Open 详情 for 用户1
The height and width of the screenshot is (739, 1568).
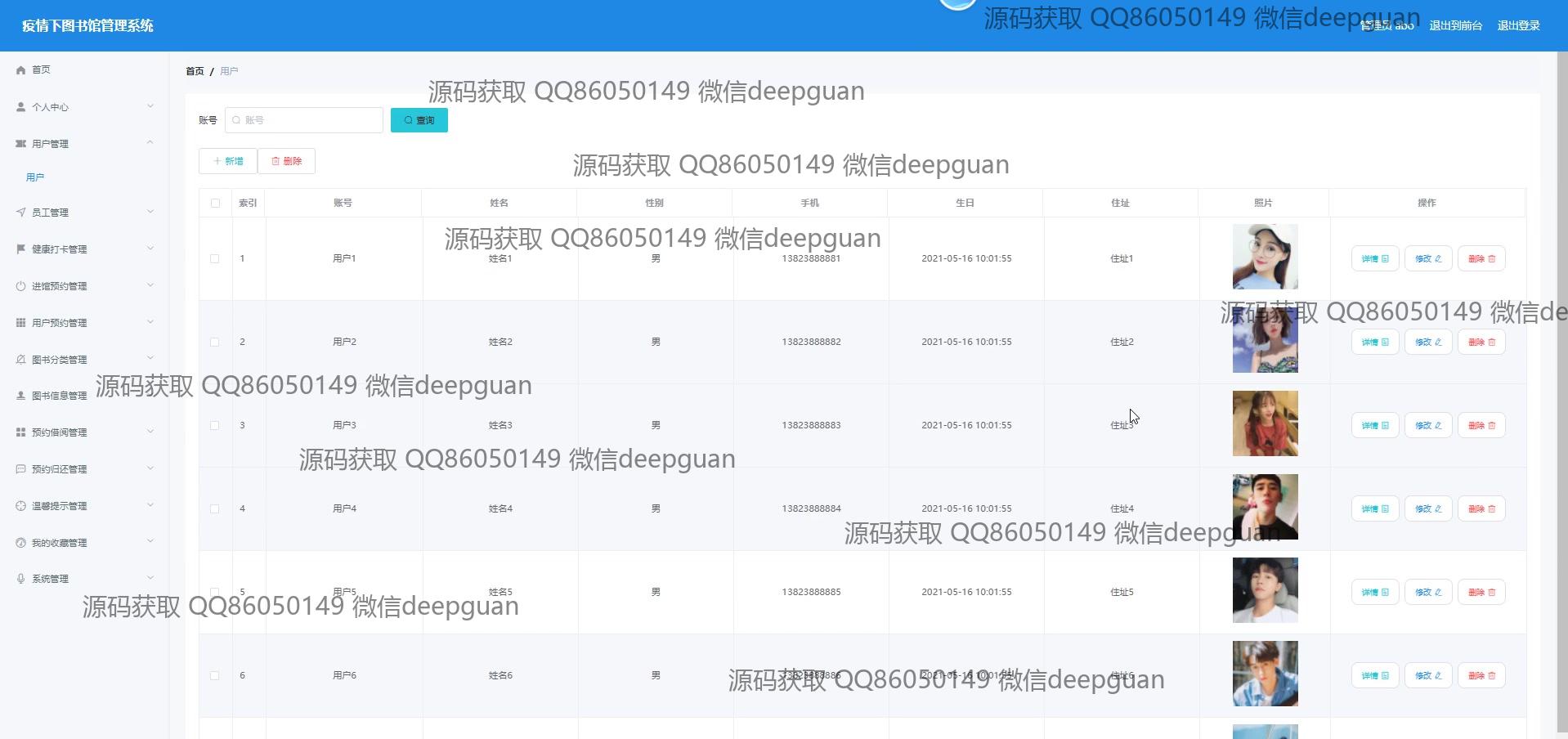[x=1375, y=259]
